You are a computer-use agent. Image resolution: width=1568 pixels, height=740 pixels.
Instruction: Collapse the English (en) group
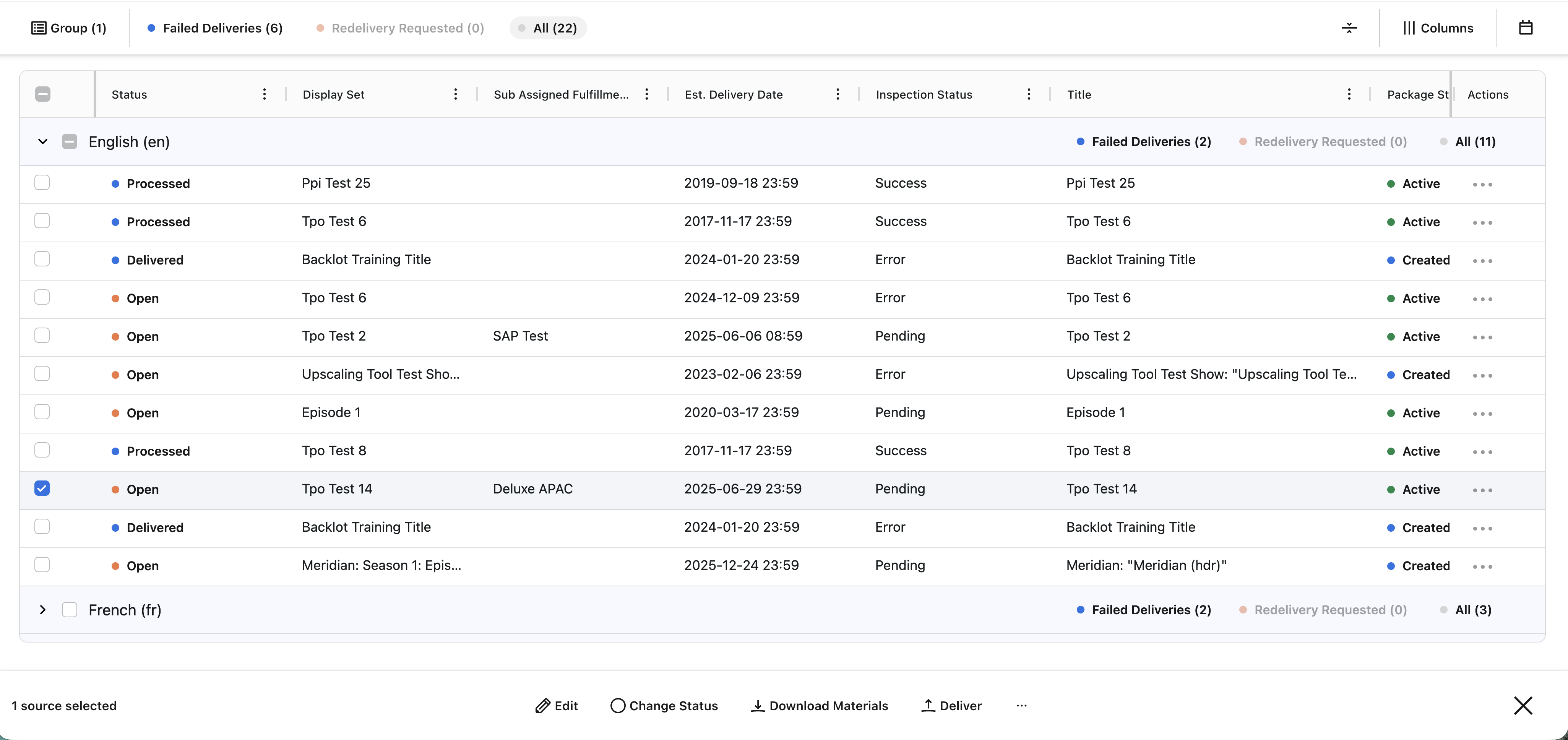[x=42, y=142]
